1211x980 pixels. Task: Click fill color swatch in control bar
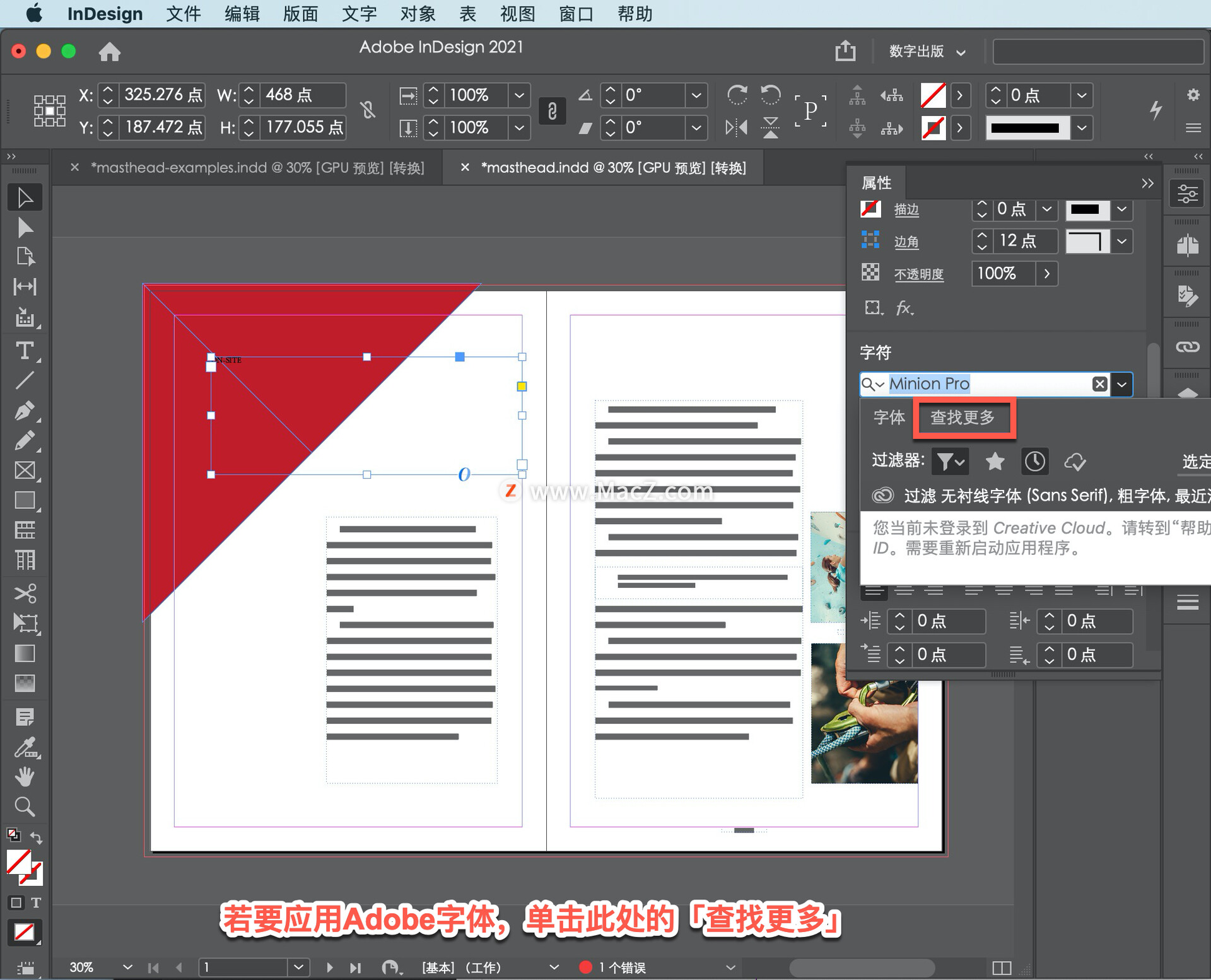[x=933, y=95]
